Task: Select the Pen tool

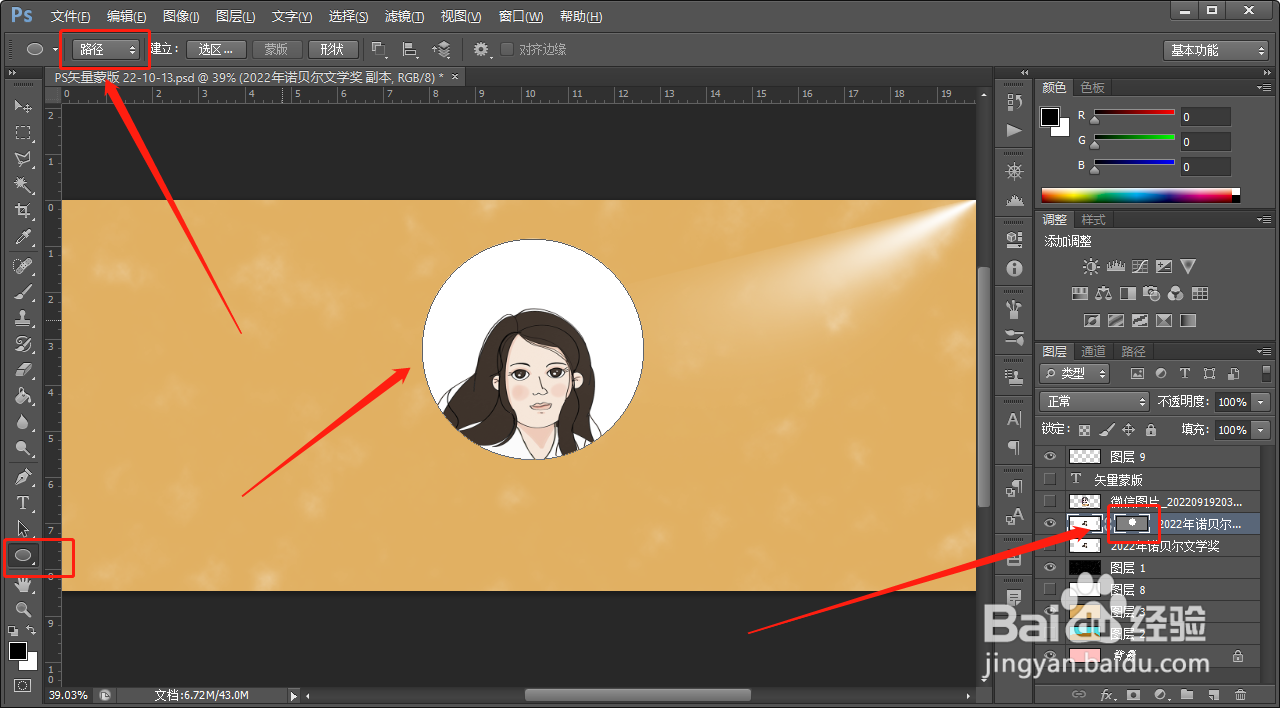Action: click(x=23, y=476)
